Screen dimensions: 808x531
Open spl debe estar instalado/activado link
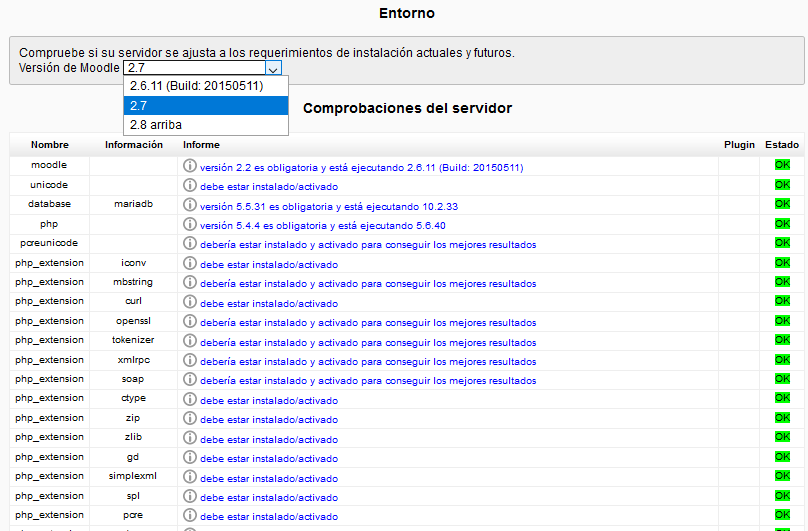coord(269,498)
